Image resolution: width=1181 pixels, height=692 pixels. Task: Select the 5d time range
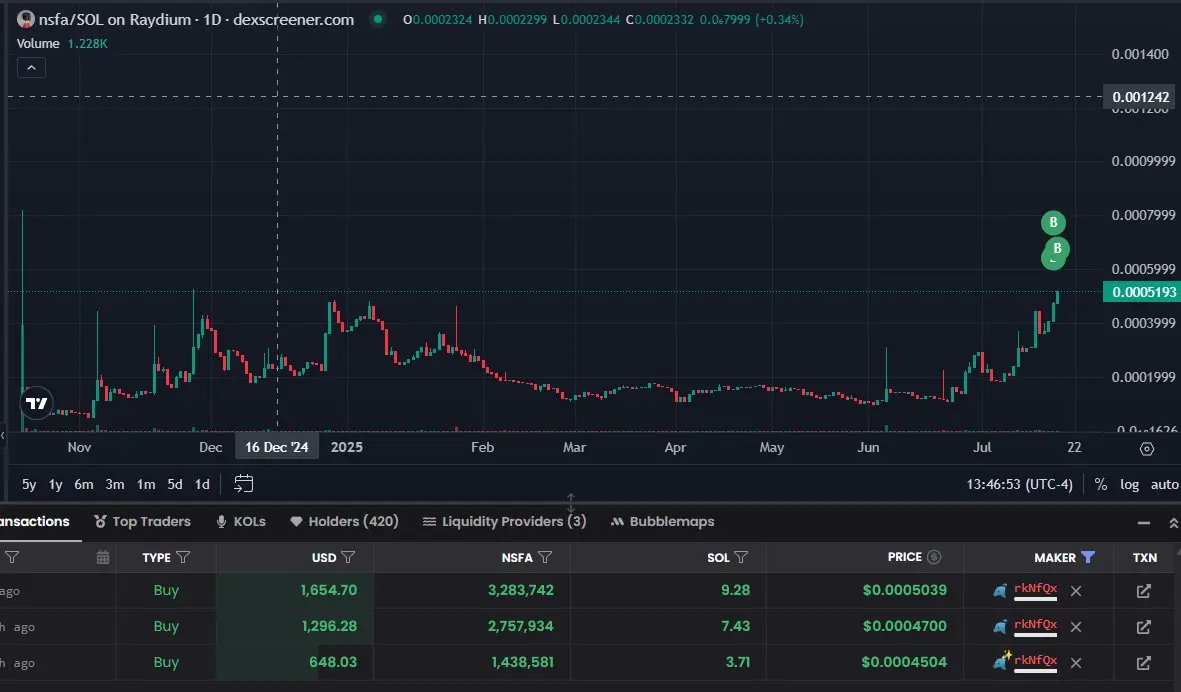pos(175,484)
